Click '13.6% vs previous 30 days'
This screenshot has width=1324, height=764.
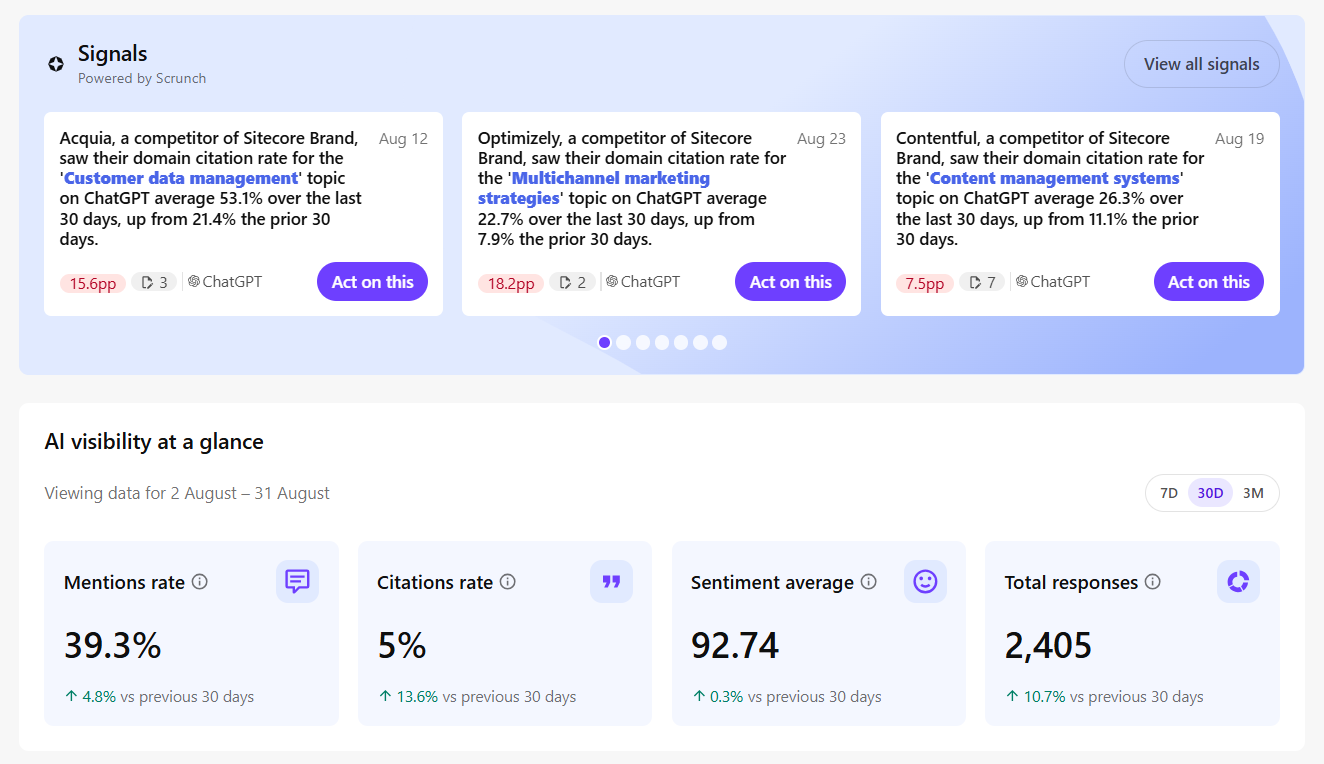pos(477,697)
